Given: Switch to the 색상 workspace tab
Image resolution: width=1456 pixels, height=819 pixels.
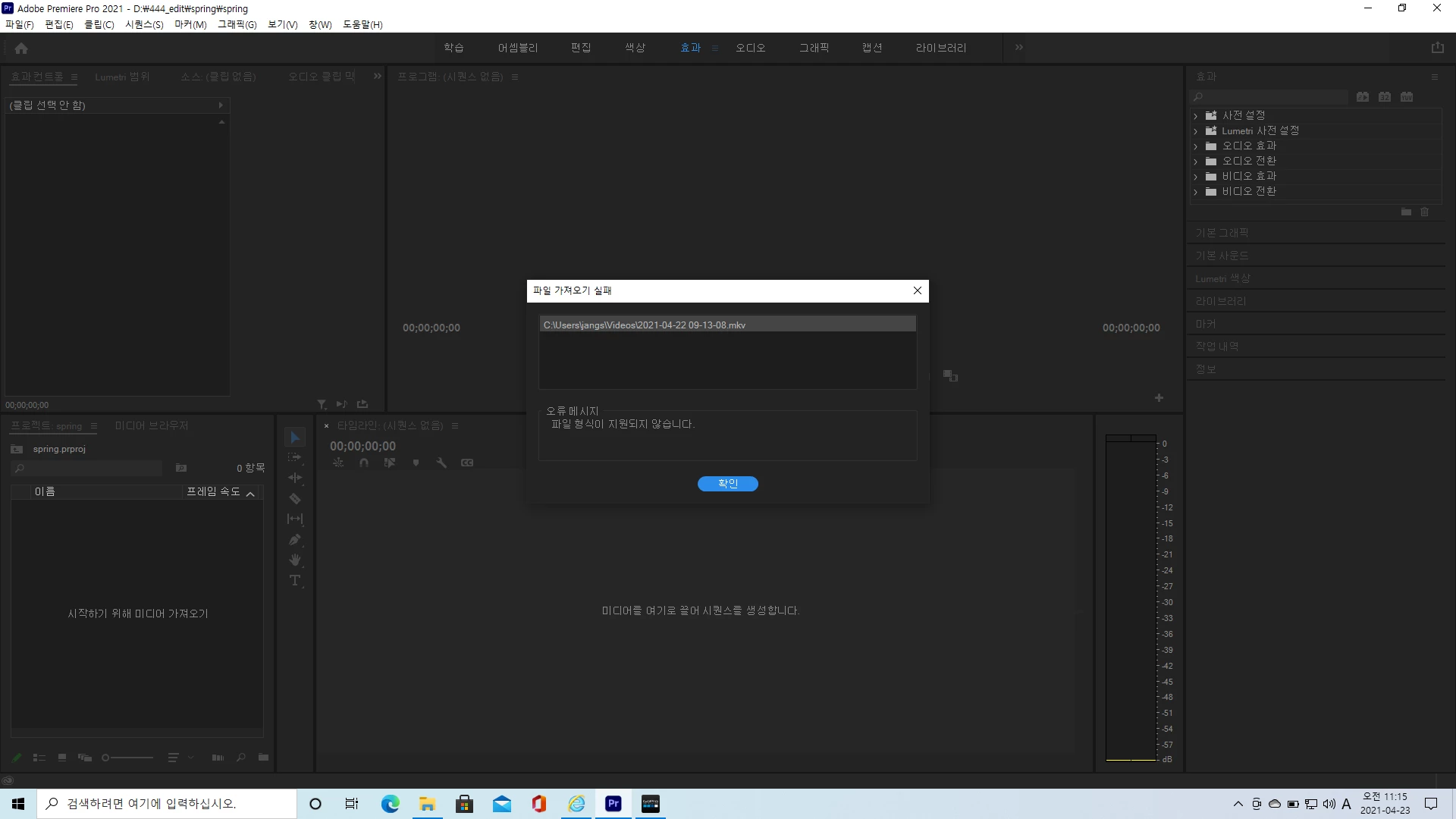Looking at the screenshot, I should [x=635, y=48].
